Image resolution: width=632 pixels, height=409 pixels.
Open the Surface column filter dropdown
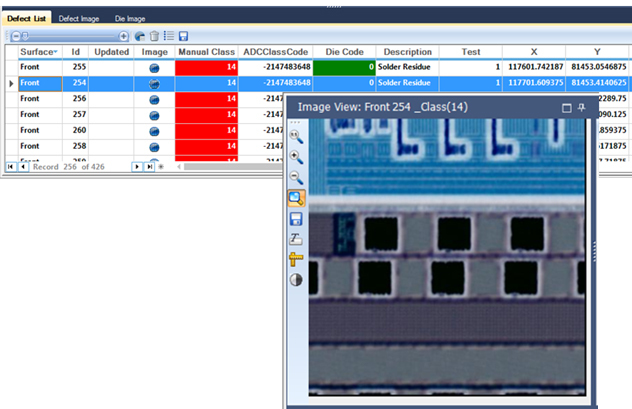pyautogui.click(x=54, y=52)
